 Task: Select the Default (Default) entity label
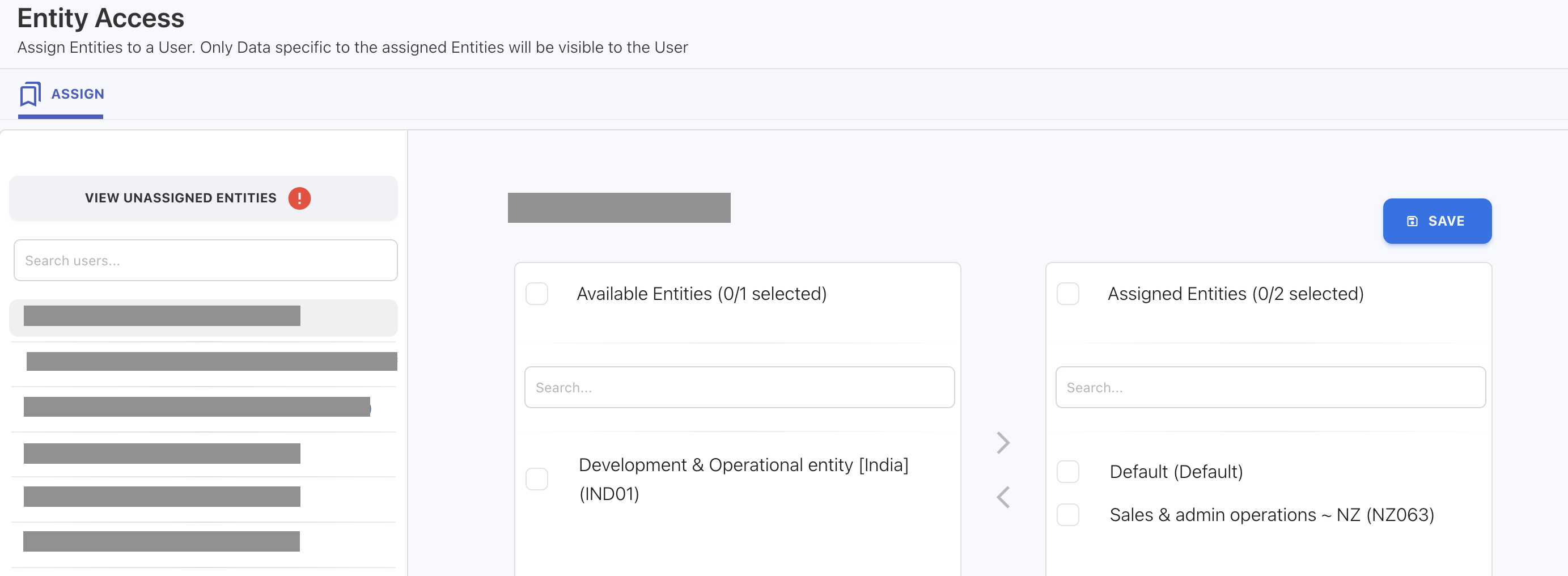pyautogui.click(x=1175, y=472)
